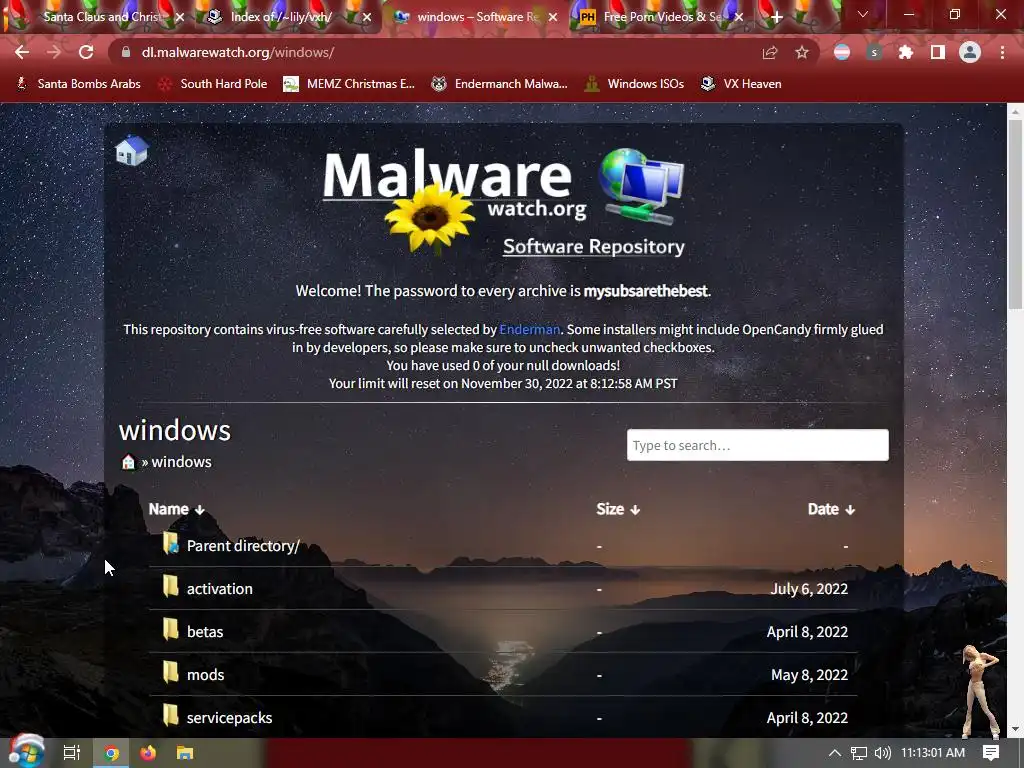Open the Chrome three-dot menu
Image resolution: width=1024 pixels, height=768 pixels.
(x=1002, y=52)
